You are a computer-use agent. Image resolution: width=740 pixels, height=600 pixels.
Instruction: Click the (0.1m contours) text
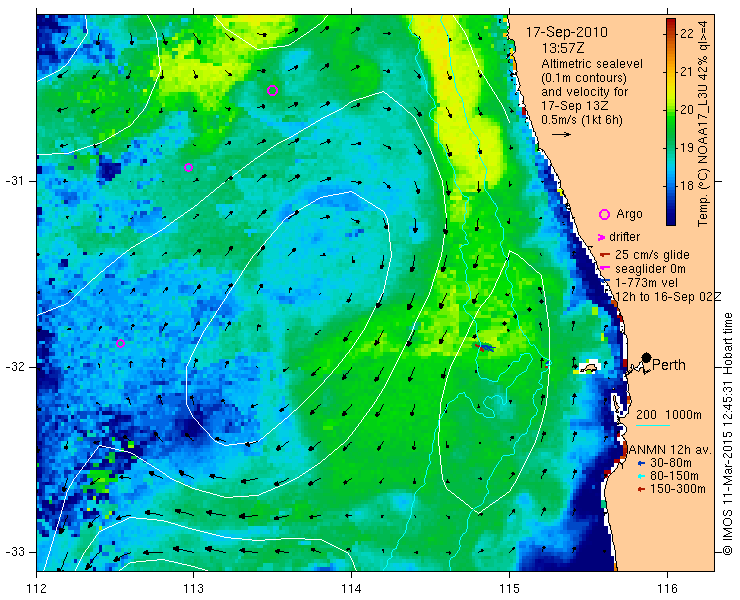[x=584, y=77]
